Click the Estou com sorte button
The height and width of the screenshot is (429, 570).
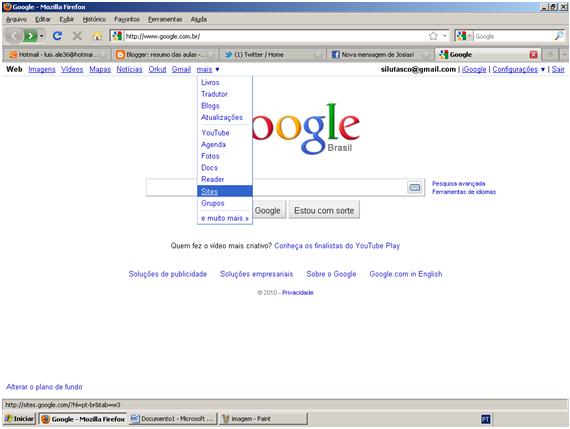coord(324,211)
